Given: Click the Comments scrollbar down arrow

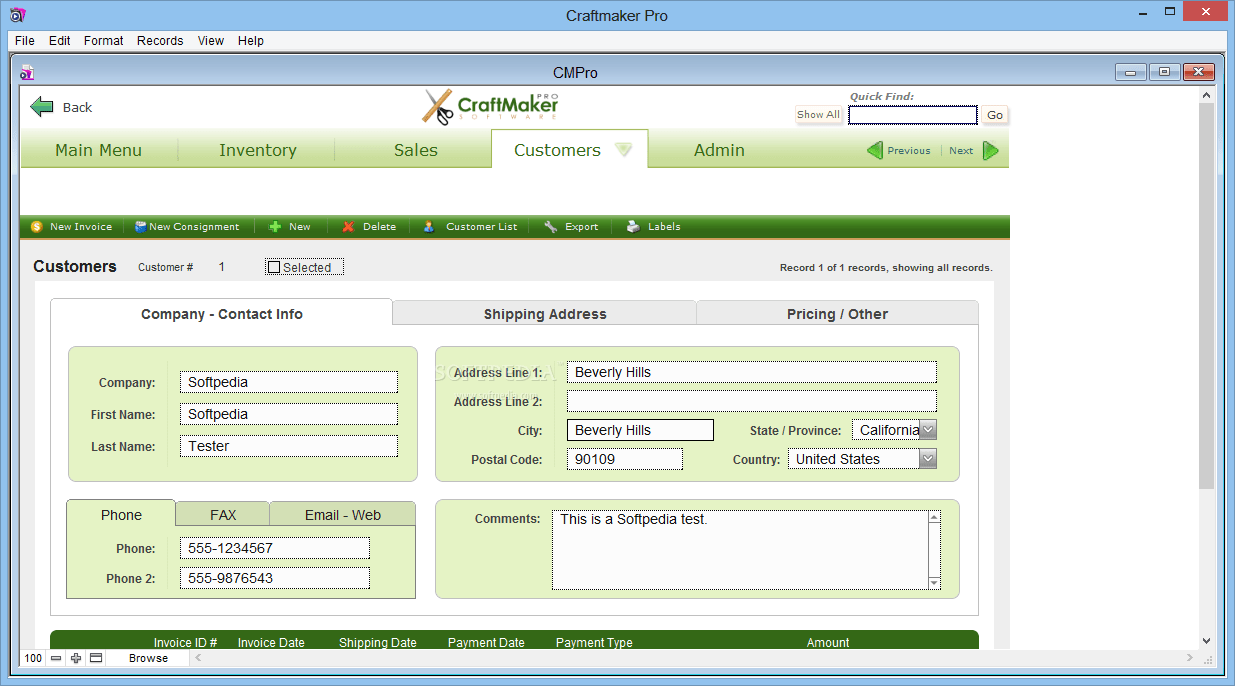Looking at the screenshot, I should tap(935, 583).
